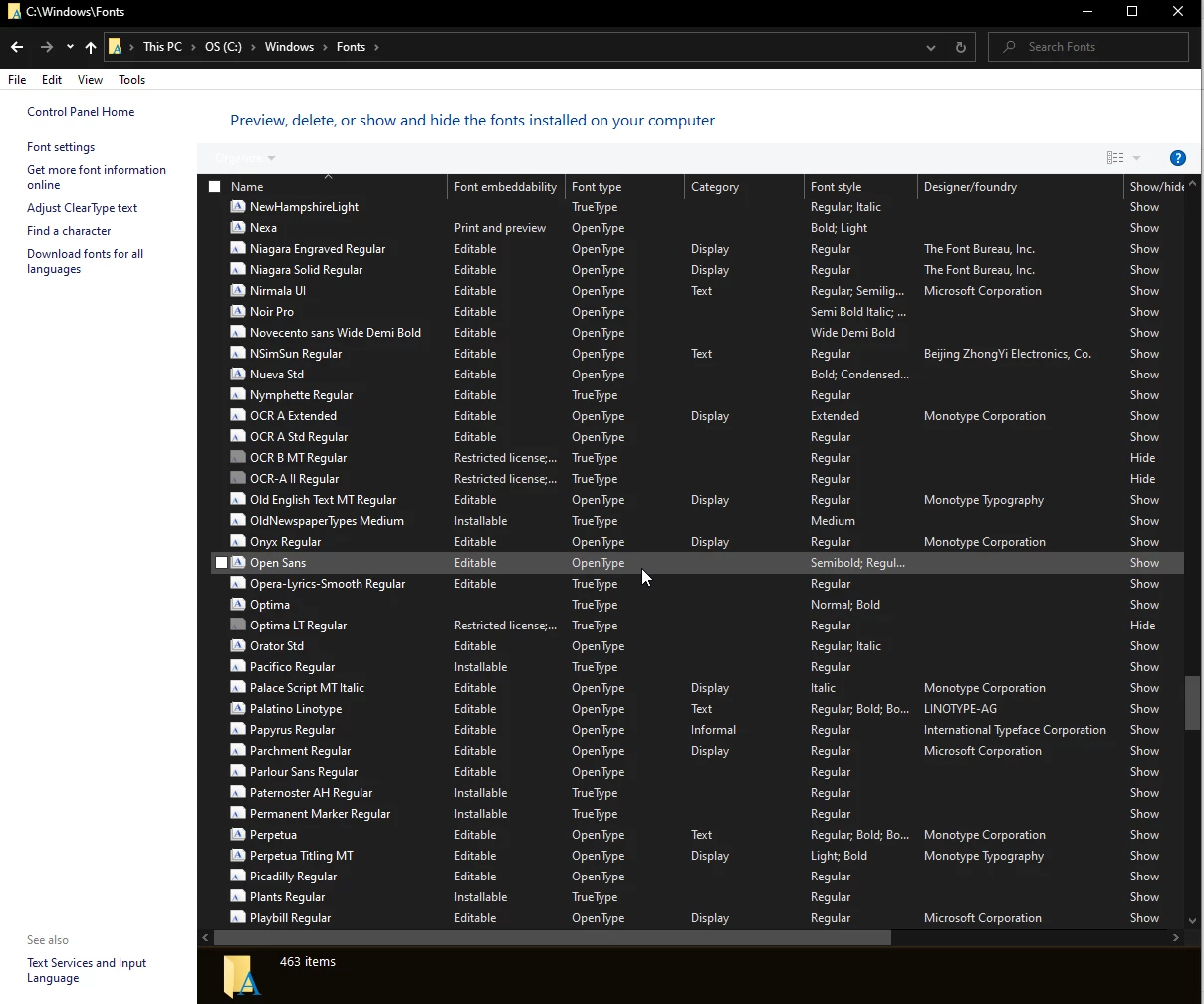This screenshot has width=1204, height=1004.
Task: Click the Niagara Engraved Regular icon
Action: click(x=238, y=249)
